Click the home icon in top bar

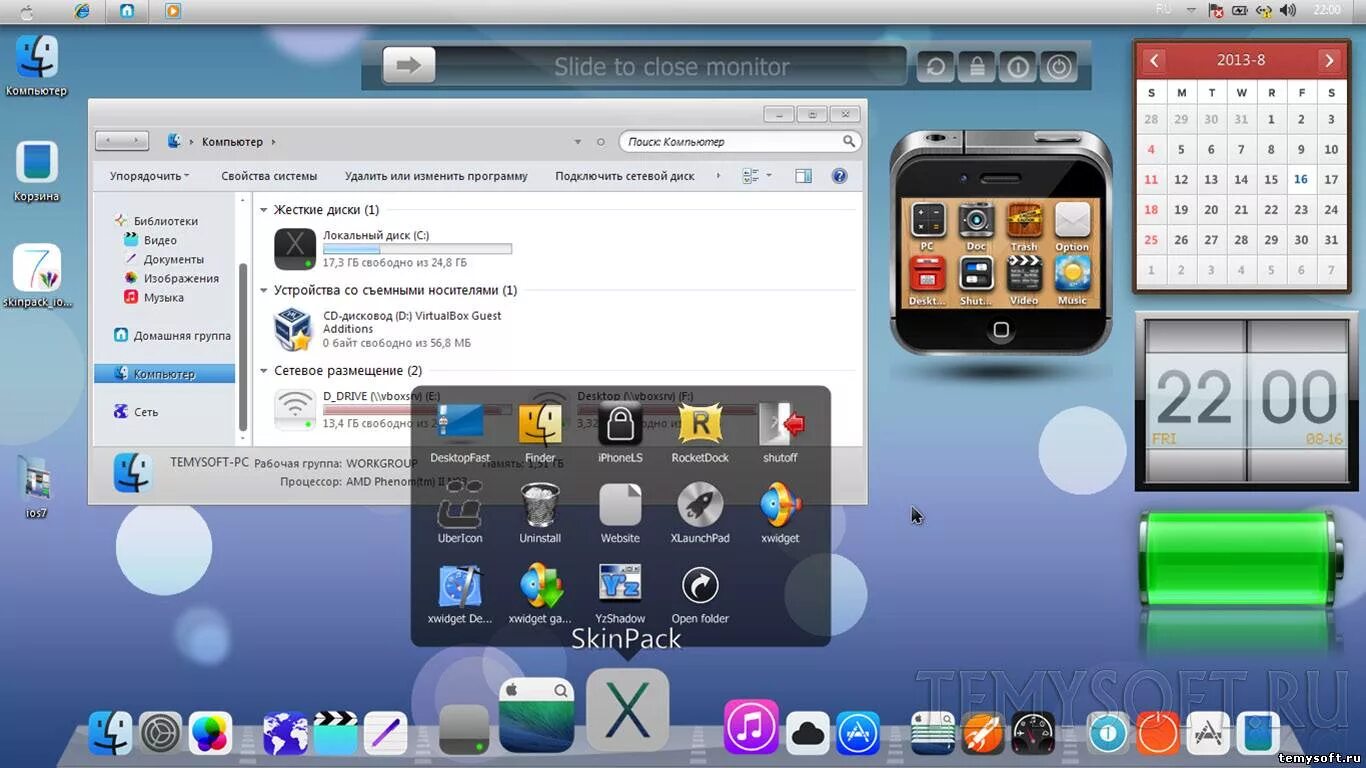point(126,11)
